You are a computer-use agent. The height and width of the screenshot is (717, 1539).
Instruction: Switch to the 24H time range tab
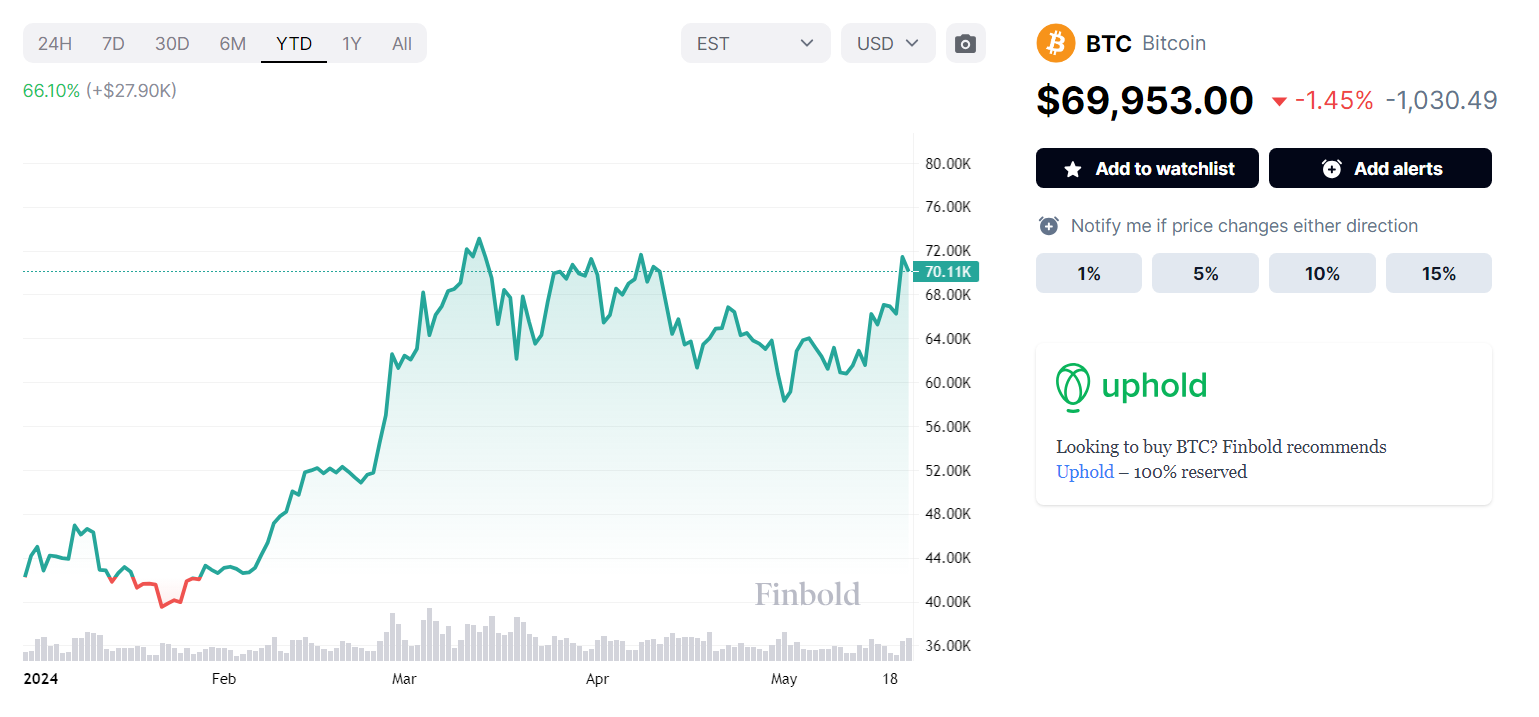pyautogui.click(x=55, y=44)
